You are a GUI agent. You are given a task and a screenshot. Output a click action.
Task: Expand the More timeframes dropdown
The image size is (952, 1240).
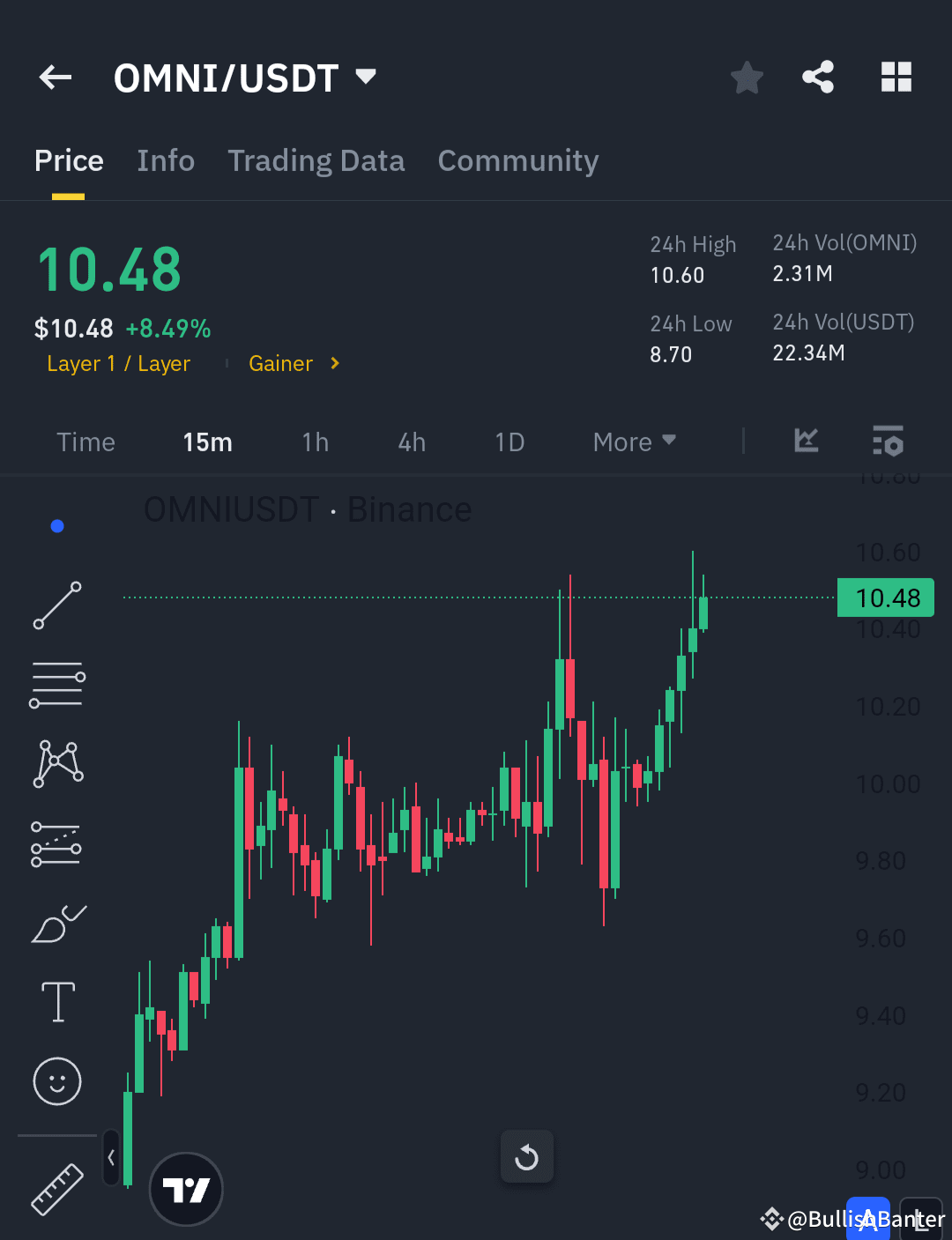(633, 442)
